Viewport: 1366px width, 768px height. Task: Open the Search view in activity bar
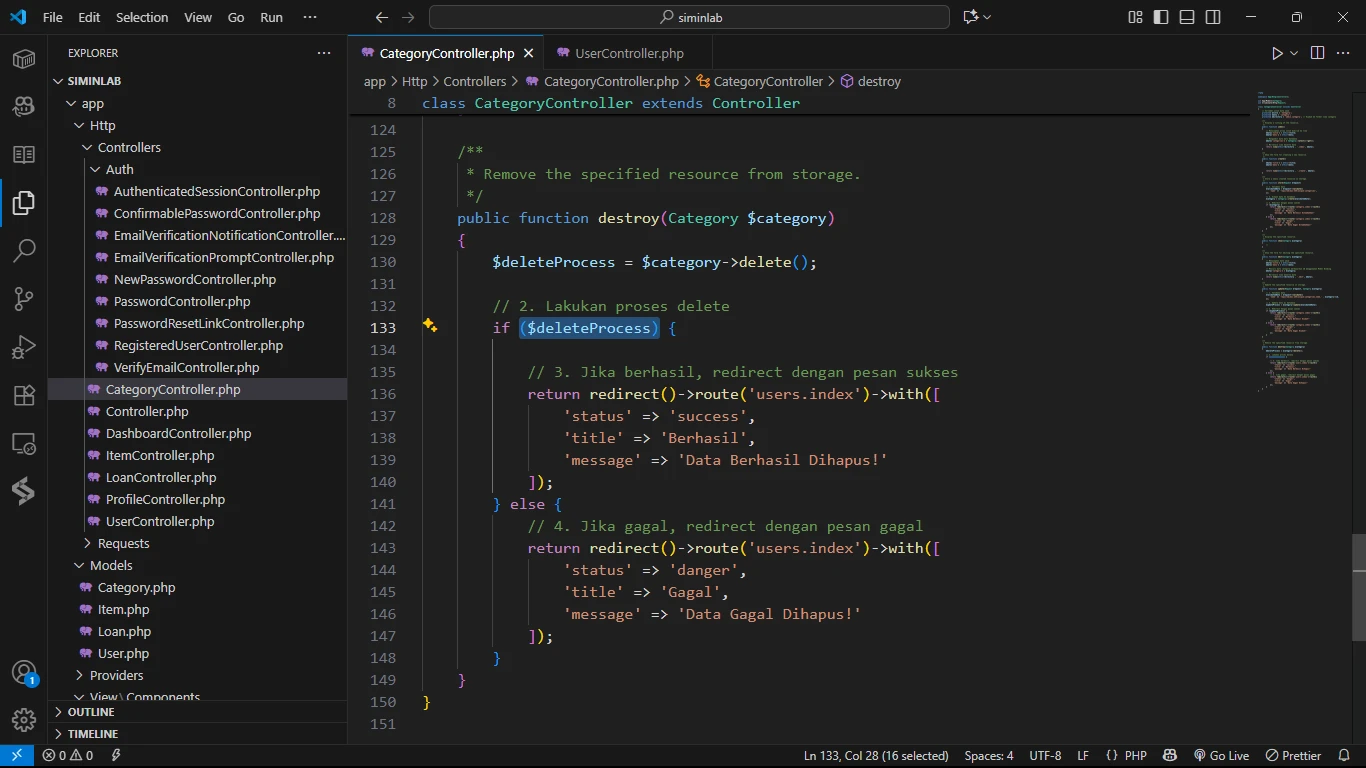(24, 250)
